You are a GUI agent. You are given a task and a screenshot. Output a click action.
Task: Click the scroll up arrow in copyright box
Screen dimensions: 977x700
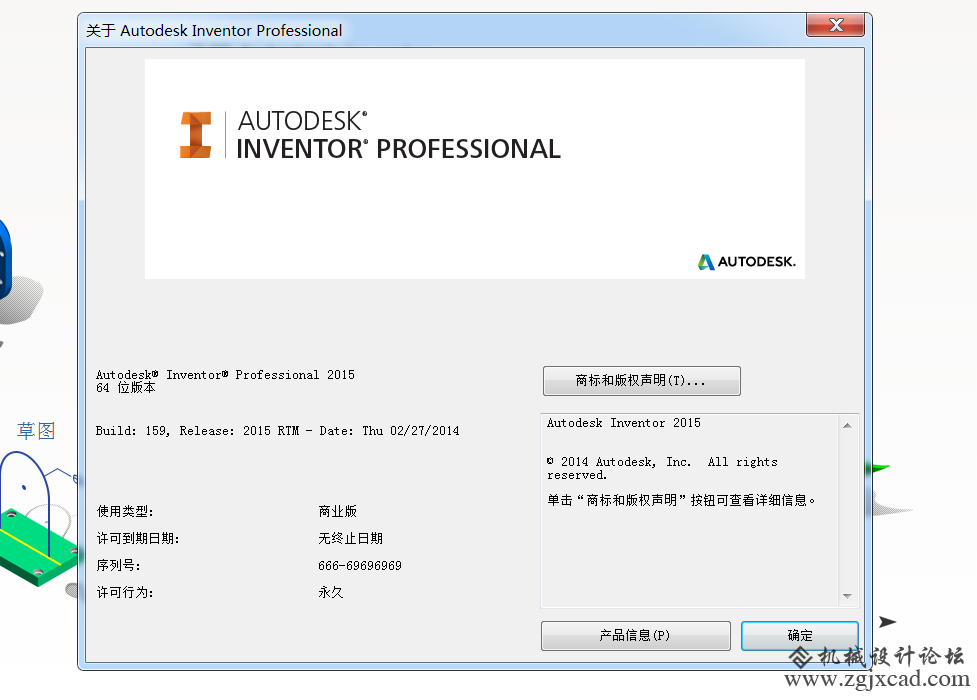[847, 425]
